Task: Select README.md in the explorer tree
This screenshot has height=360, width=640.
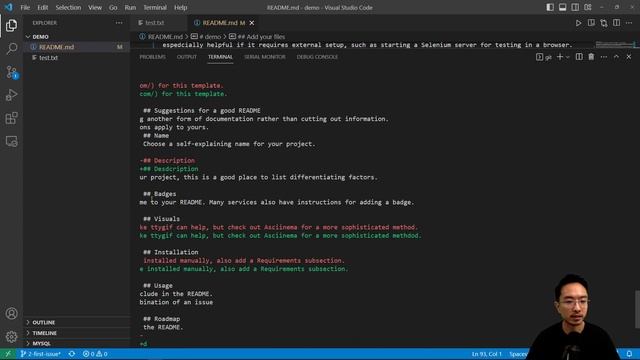Action: [x=77, y=47]
